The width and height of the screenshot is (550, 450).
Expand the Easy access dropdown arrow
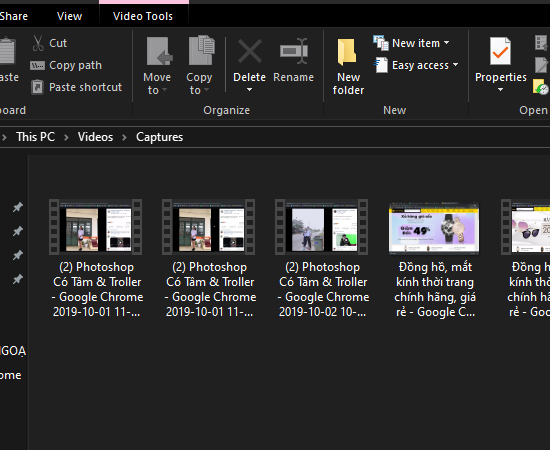(455, 65)
